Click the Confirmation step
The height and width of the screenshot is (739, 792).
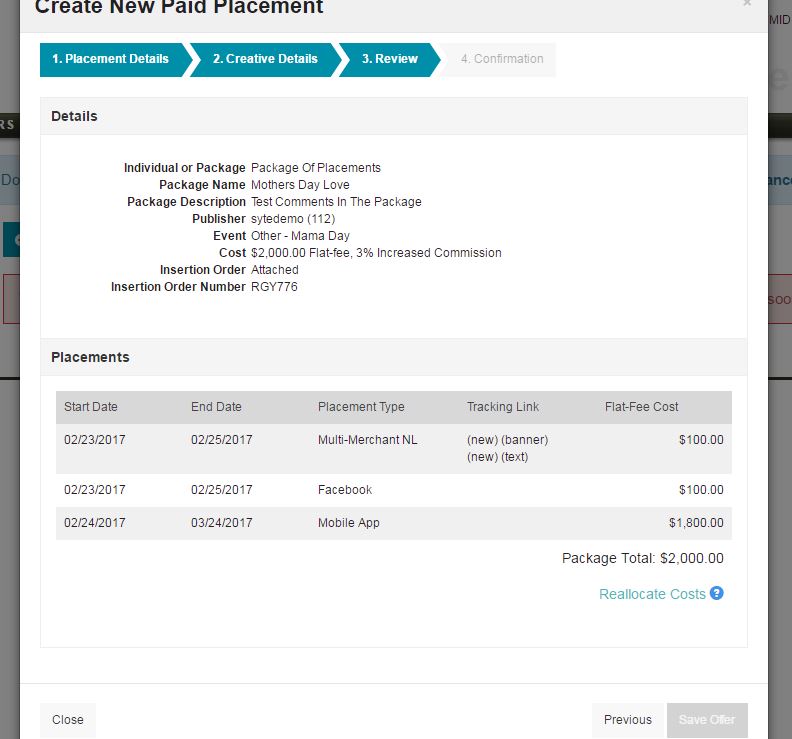tap(502, 59)
